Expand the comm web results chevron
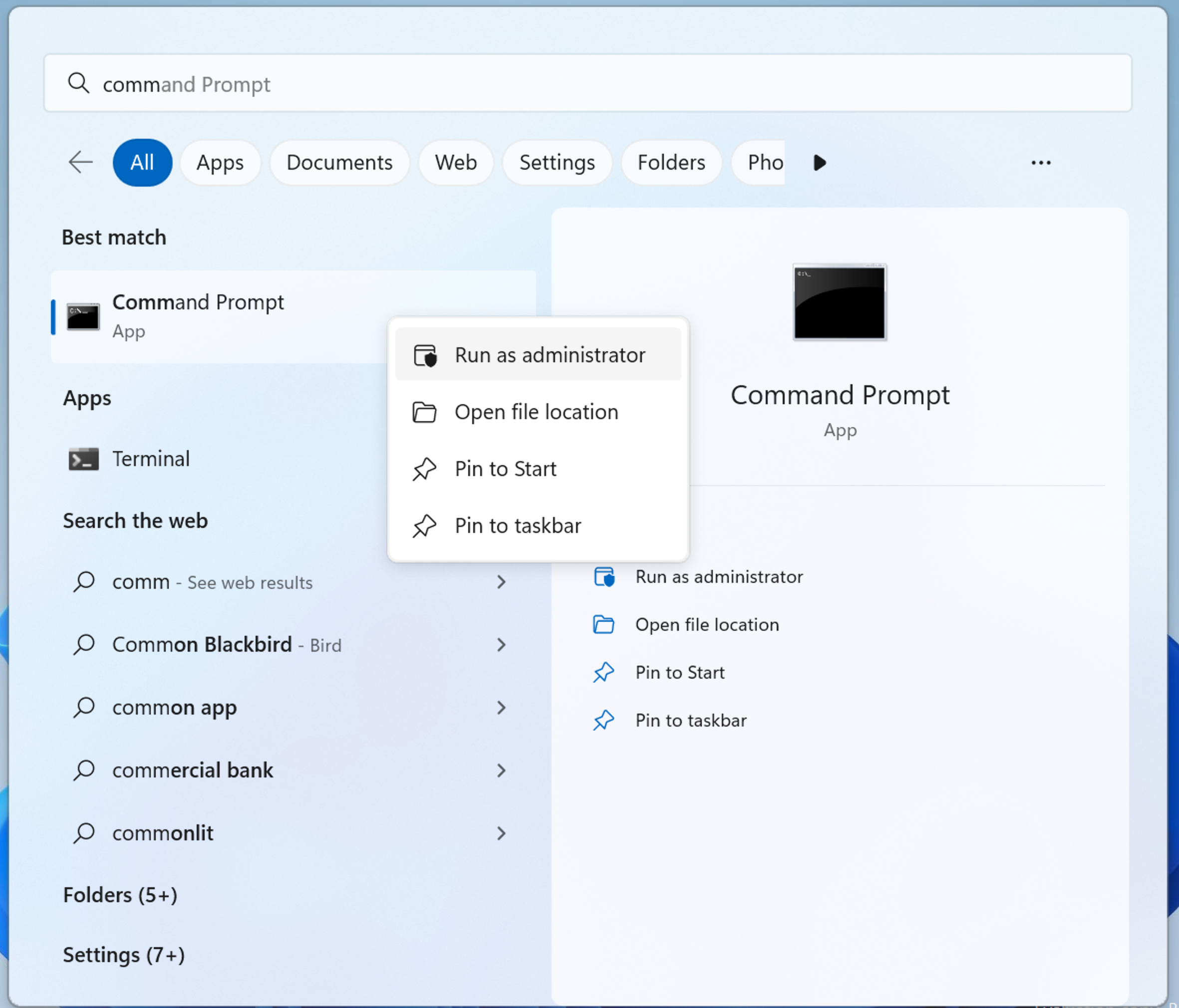1179x1008 pixels. 501,582
